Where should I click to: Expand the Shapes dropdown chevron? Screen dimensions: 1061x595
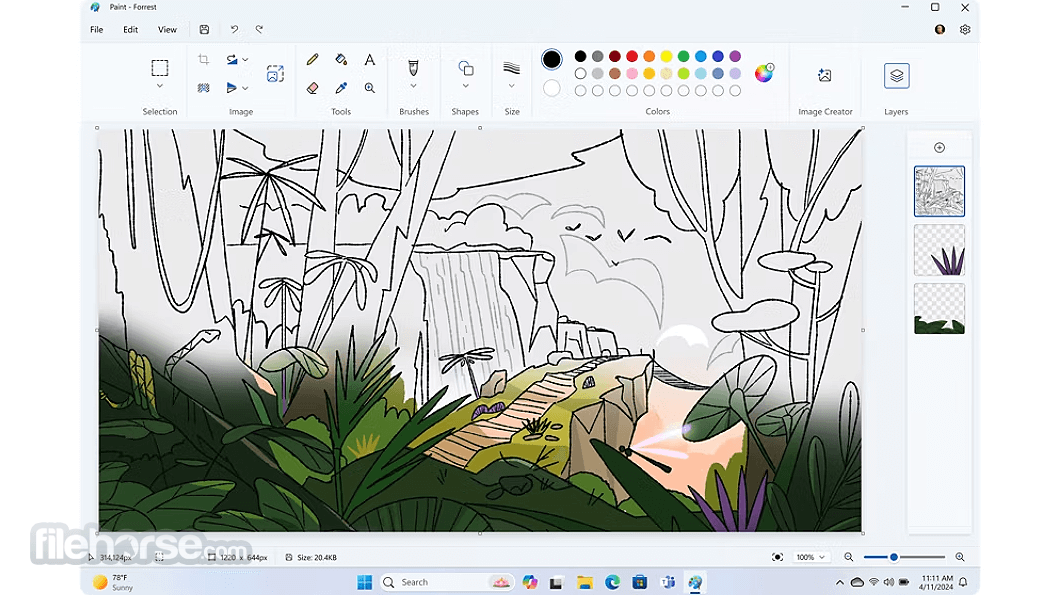click(x=466, y=86)
